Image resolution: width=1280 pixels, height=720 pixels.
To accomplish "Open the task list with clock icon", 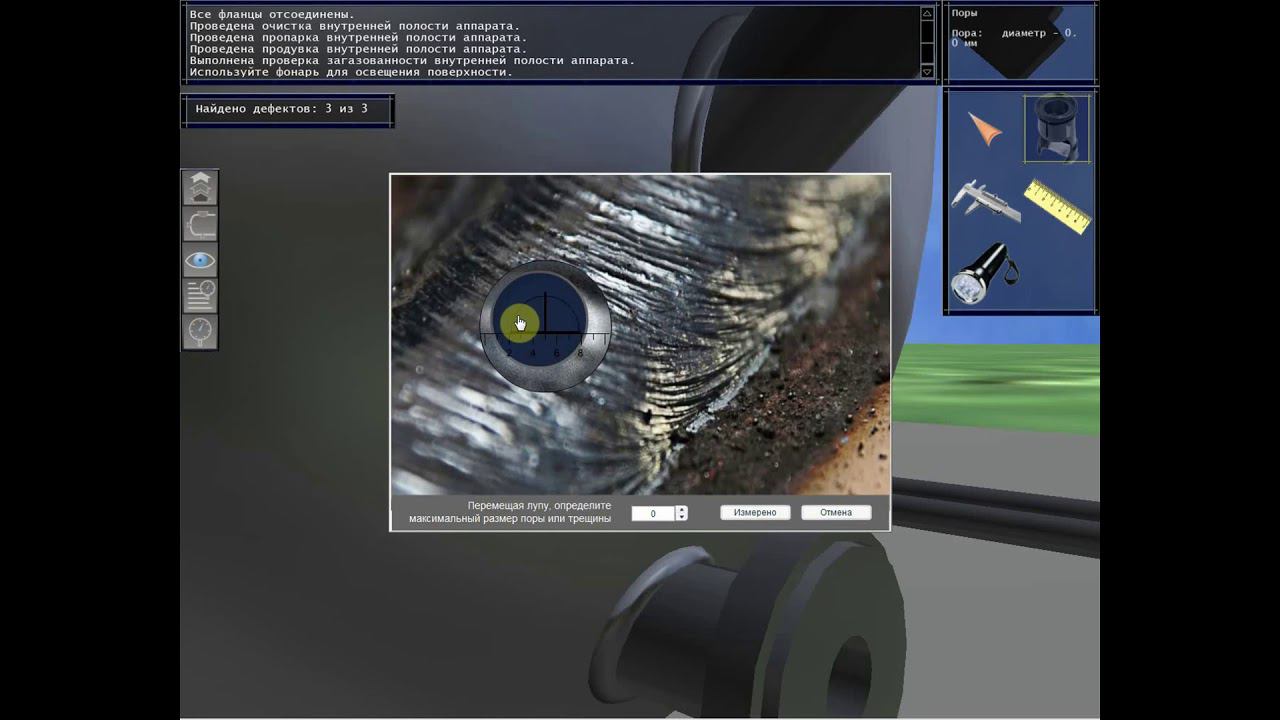I will point(200,296).
